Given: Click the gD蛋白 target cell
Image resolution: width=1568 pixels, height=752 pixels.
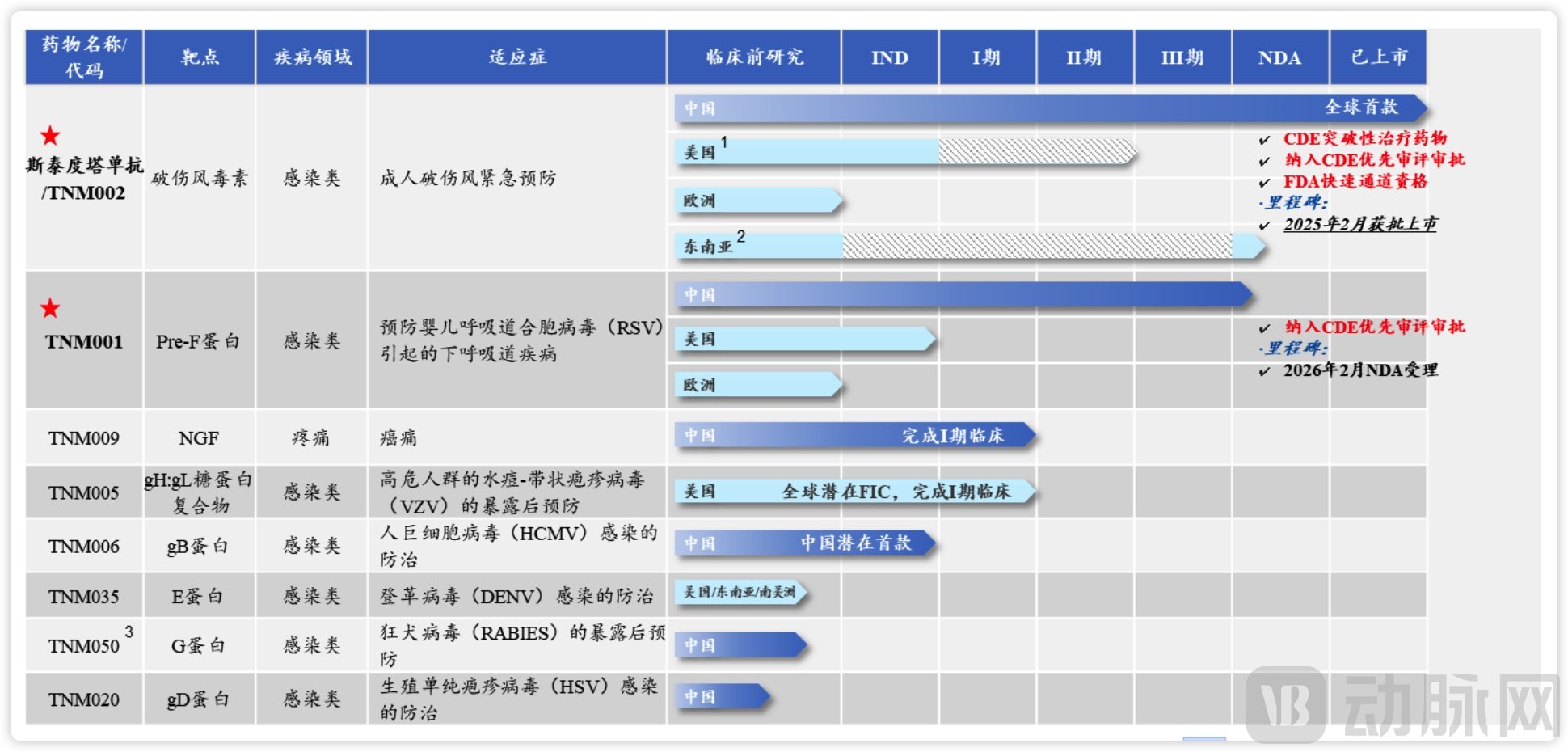Looking at the screenshot, I should coord(198,699).
